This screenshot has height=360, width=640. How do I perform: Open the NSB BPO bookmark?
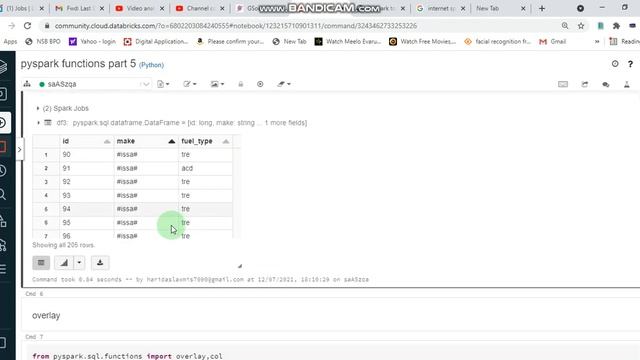click(42, 42)
